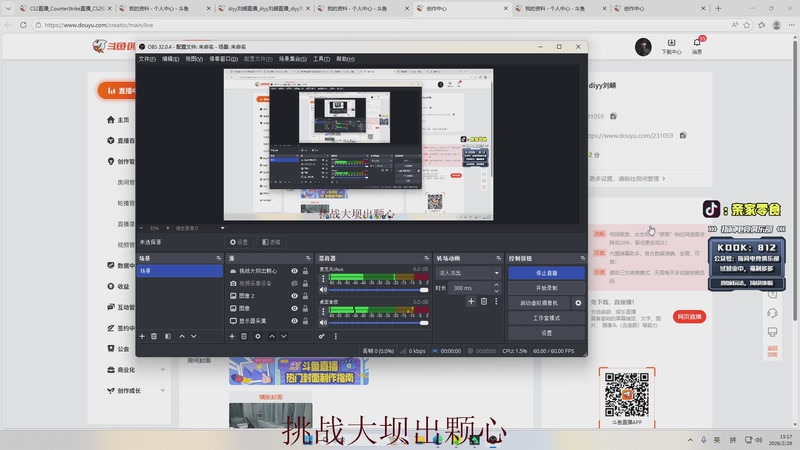This screenshot has width=800, height=450.
Task: Hide the 显示器采集 source
Action: [294, 321]
